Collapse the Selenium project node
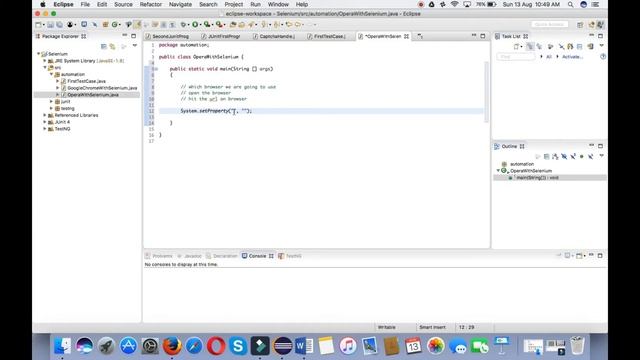 pyautogui.click(x=39, y=54)
